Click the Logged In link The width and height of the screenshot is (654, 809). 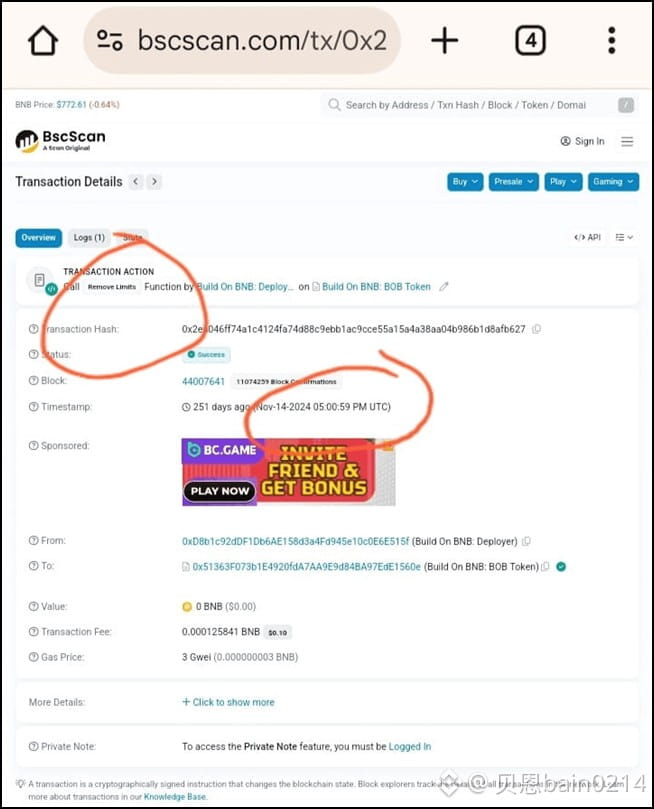click(x=410, y=747)
